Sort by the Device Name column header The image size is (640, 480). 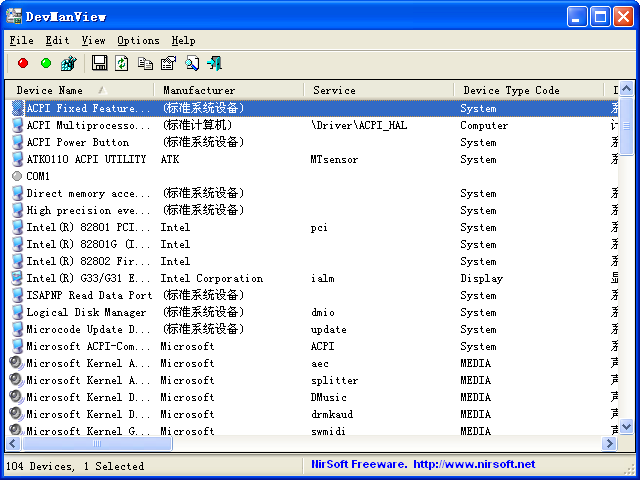coord(80,90)
